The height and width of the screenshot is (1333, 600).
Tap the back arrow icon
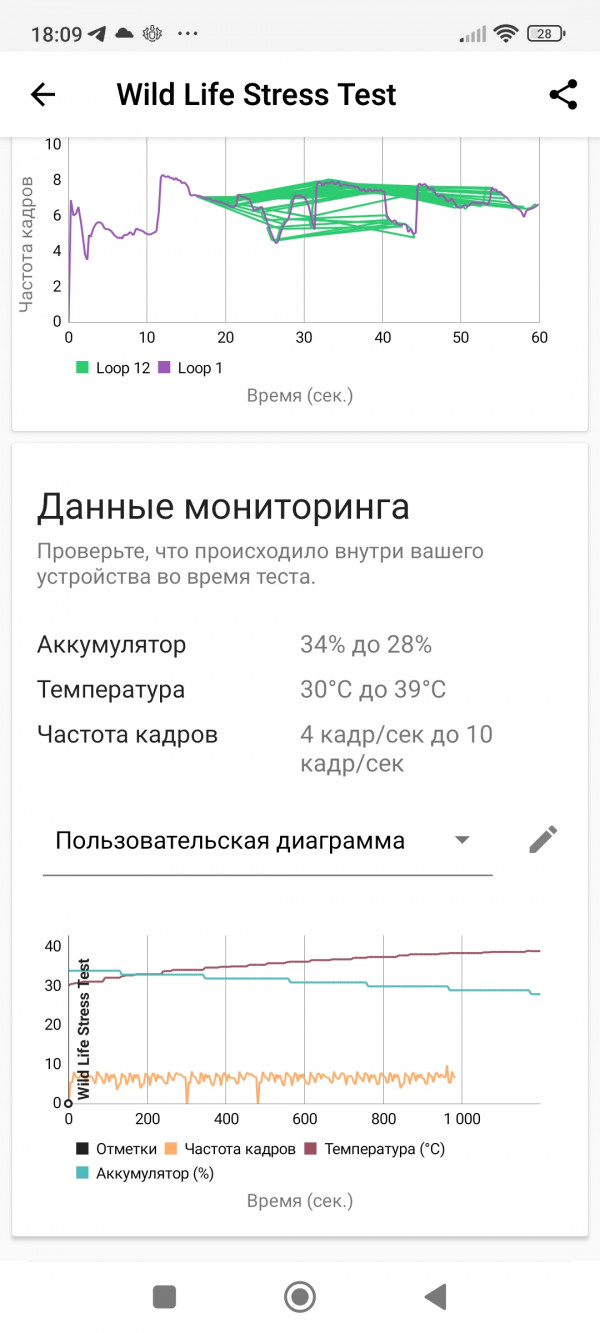pos(43,95)
